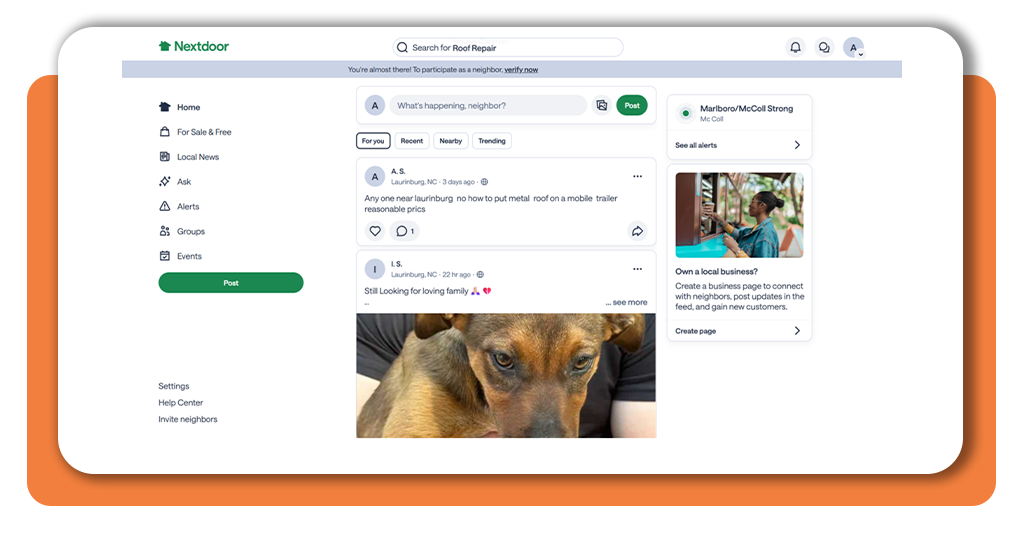Focus the What's happening, neighbor? box
Screen dimensions: 1024x536
[x=488, y=106]
